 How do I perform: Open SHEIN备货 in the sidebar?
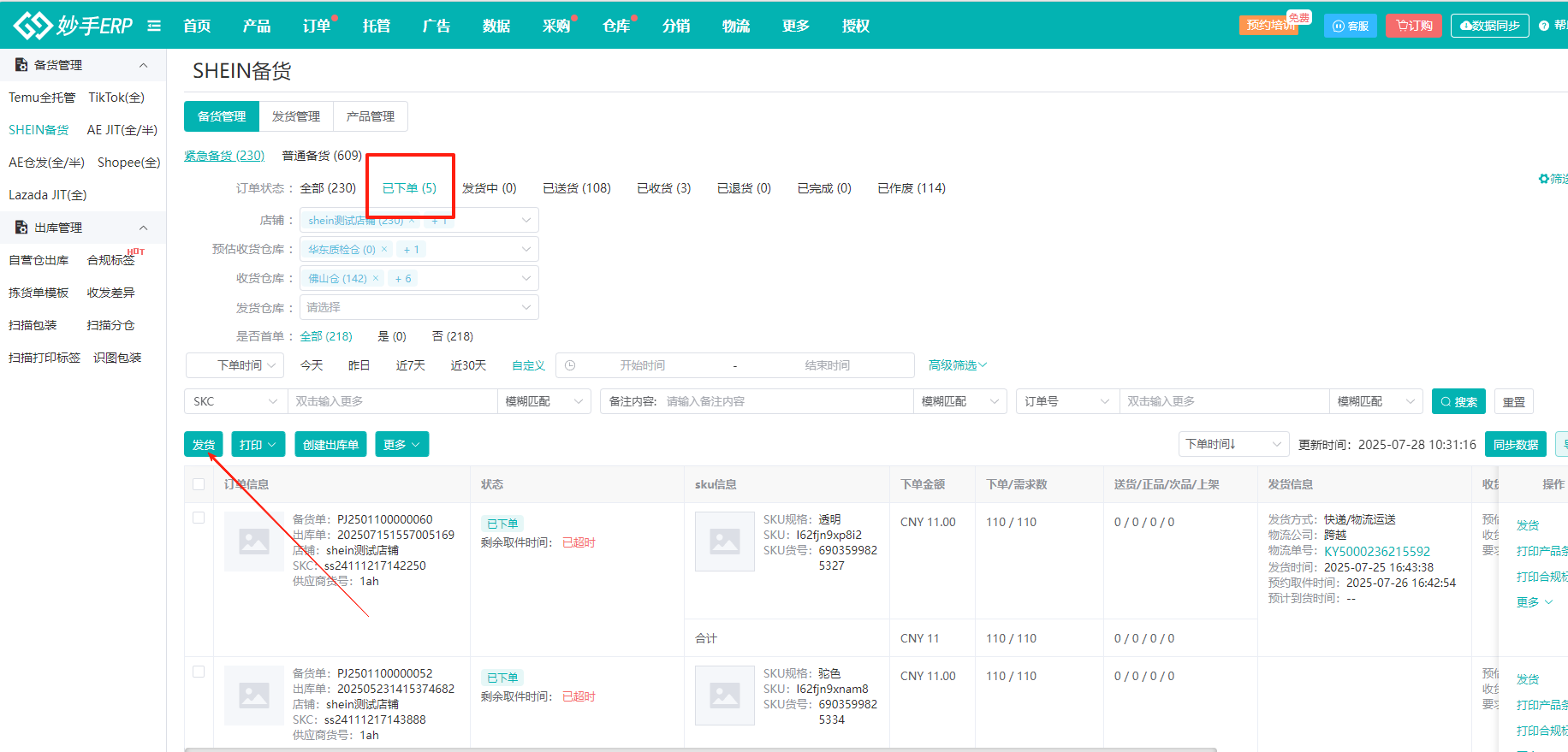coord(39,130)
